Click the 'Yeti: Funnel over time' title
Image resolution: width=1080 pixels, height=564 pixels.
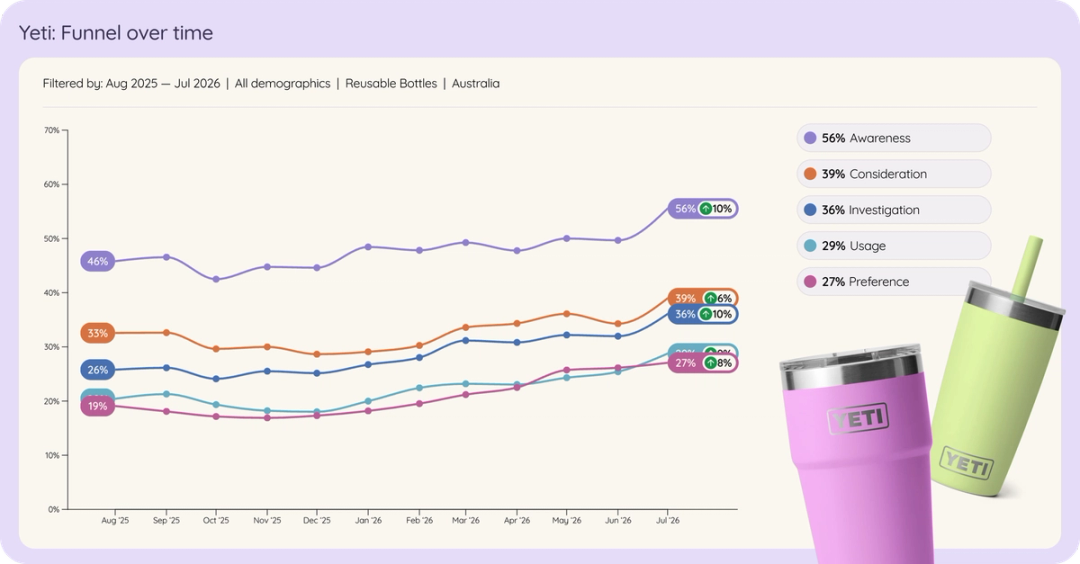click(116, 32)
